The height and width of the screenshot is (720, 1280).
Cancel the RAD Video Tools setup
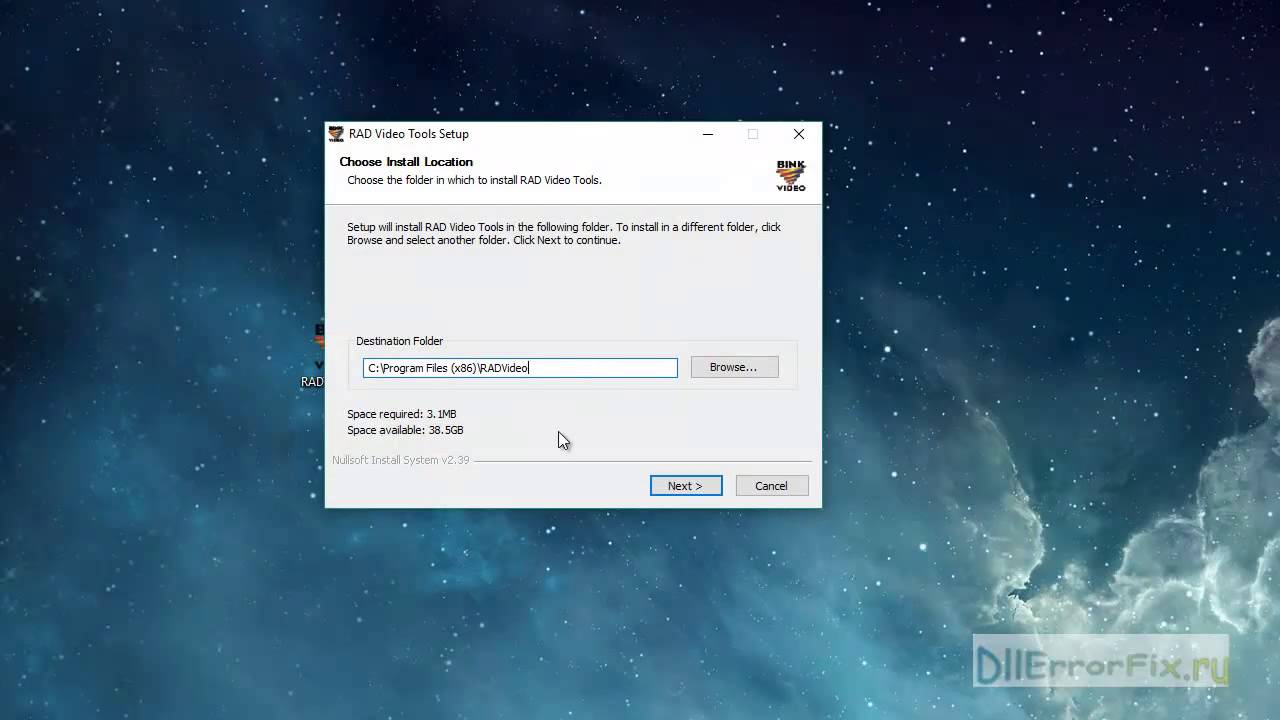point(771,486)
